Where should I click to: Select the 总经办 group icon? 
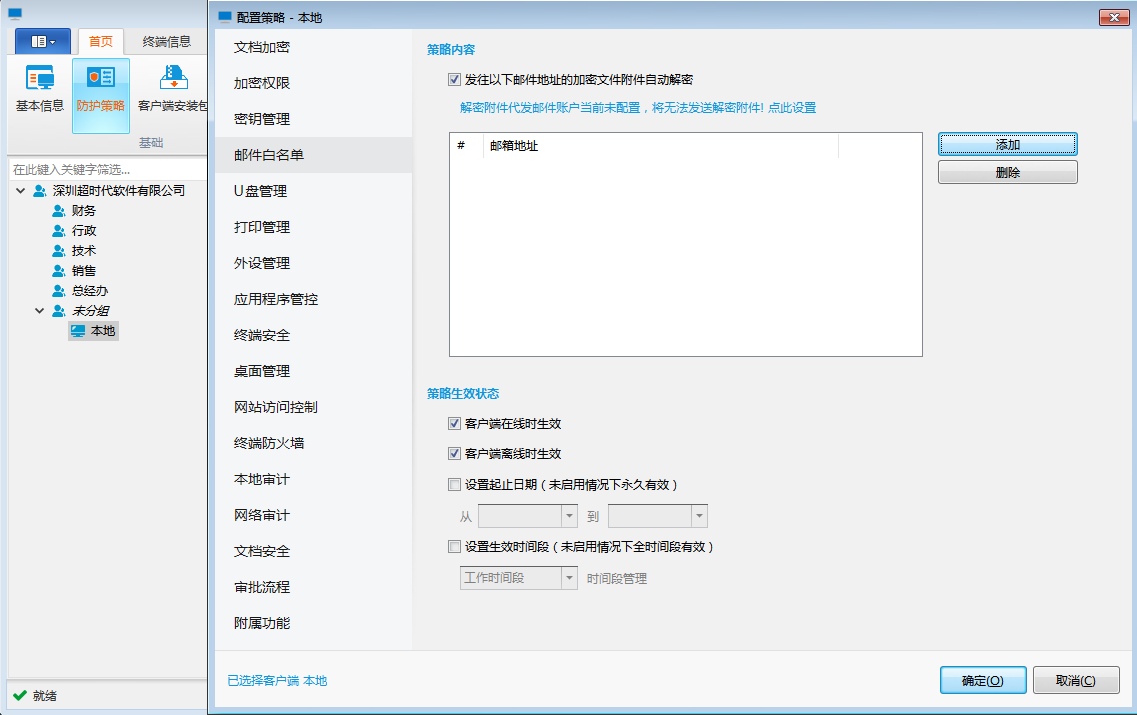point(59,291)
